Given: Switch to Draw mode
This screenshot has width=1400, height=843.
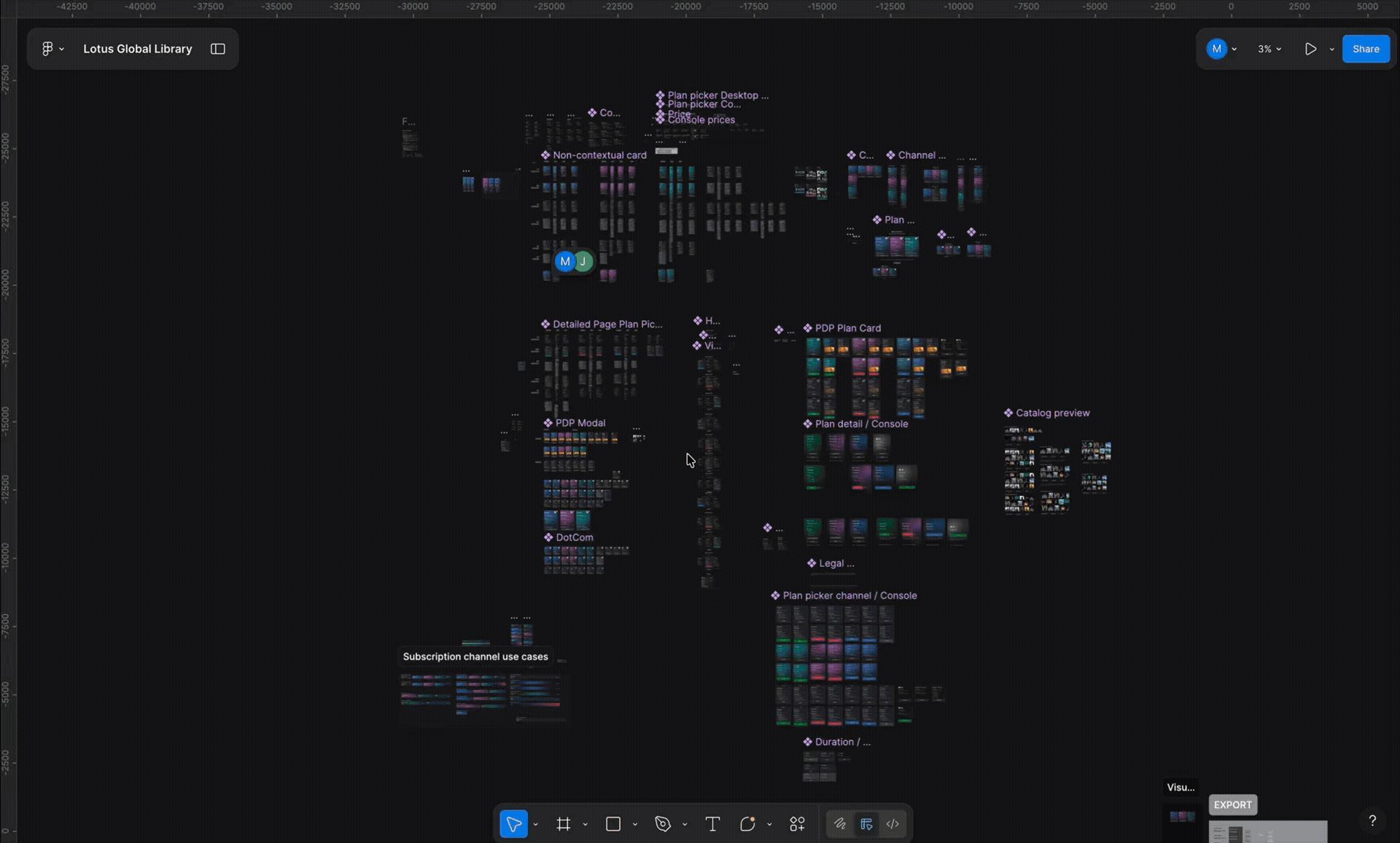Looking at the screenshot, I should coord(840,824).
